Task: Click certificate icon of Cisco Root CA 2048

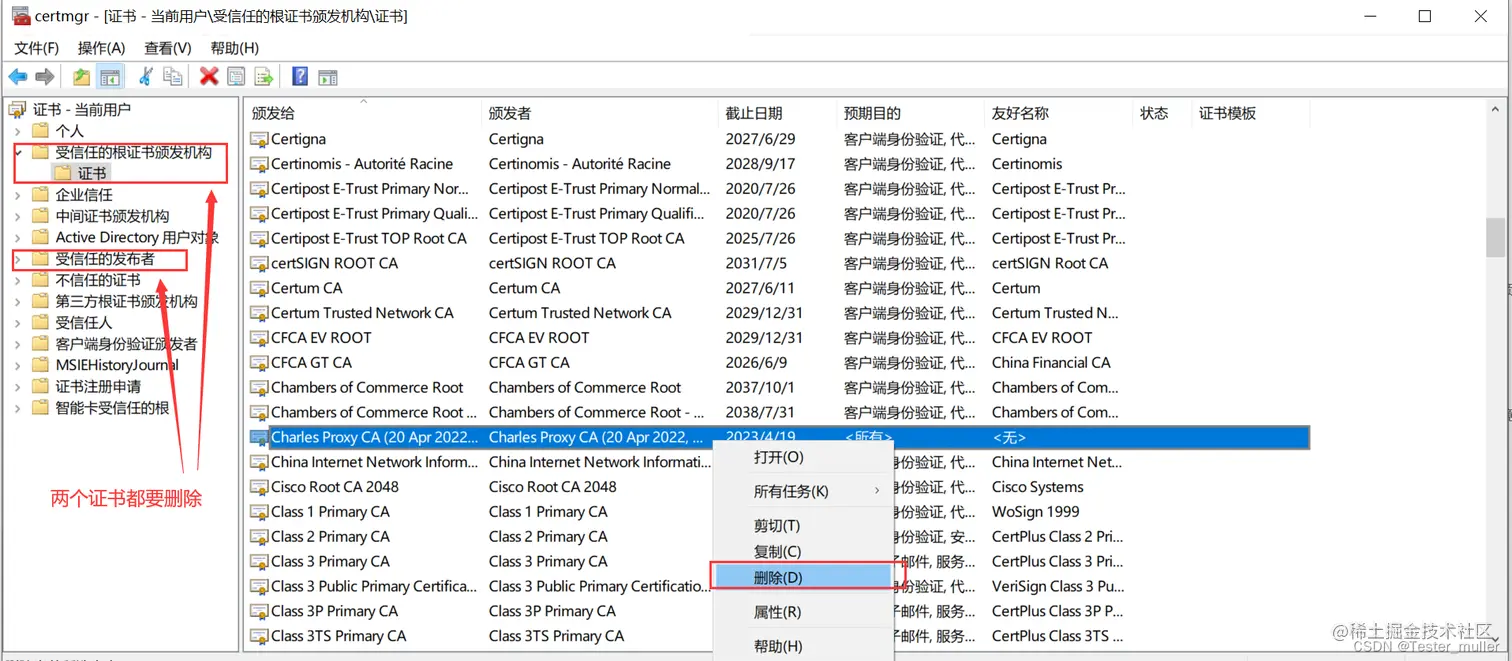Action: [259, 487]
